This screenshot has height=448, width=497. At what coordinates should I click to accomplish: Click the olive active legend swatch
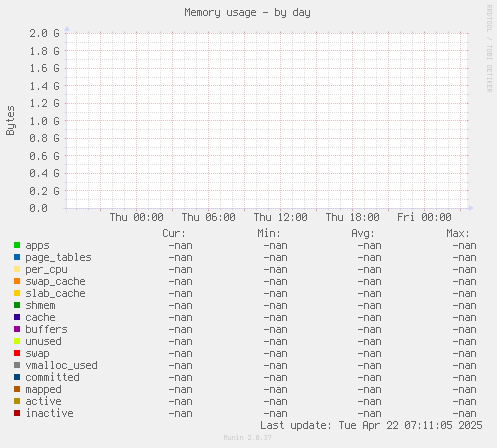[x=17, y=401]
